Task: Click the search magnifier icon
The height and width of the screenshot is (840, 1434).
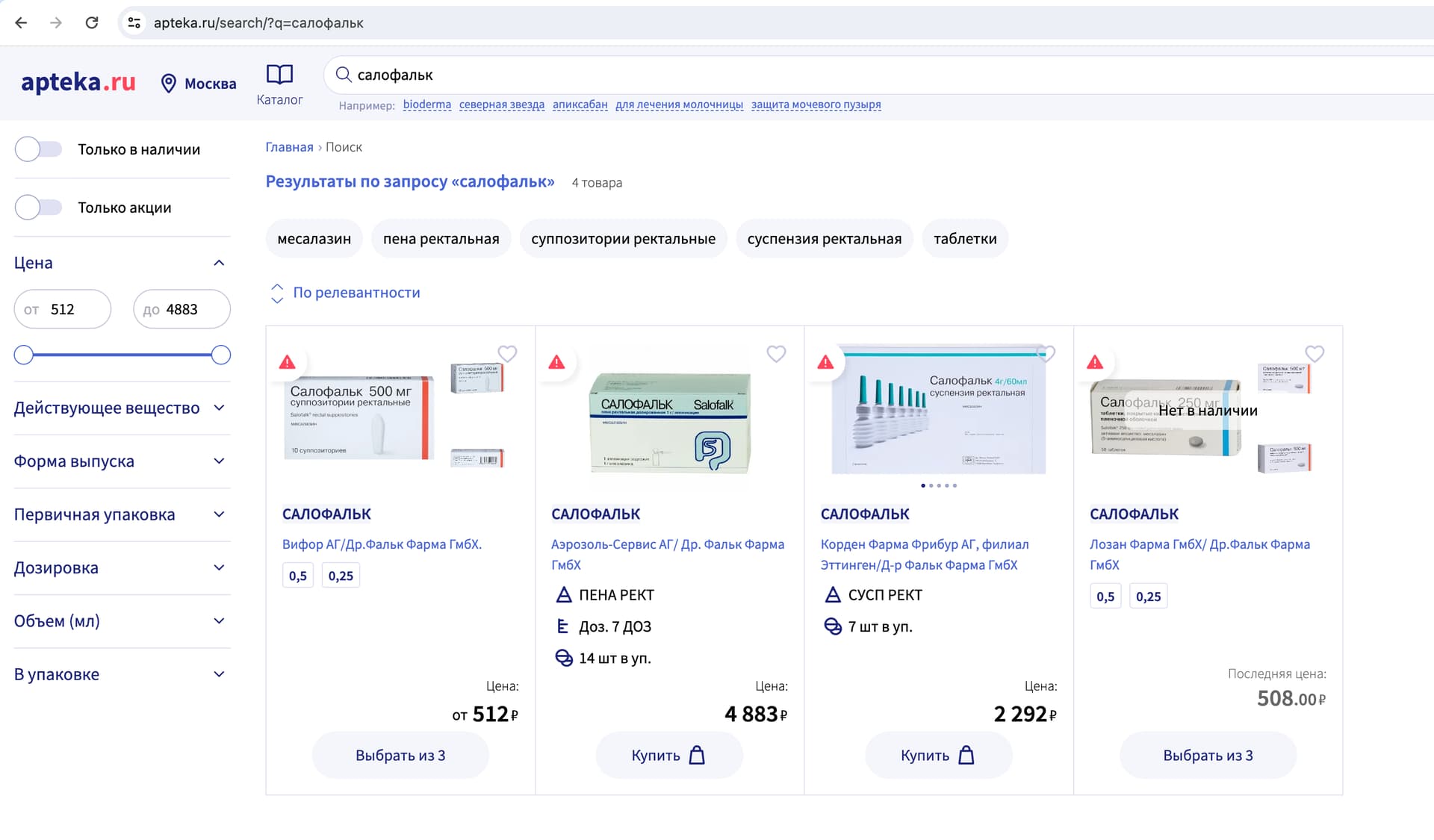Action: click(344, 75)
